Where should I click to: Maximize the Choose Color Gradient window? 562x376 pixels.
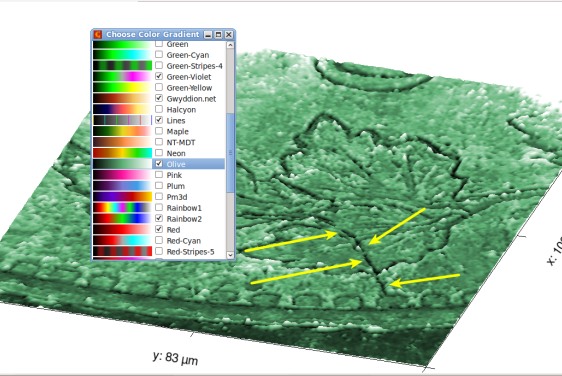218,35
